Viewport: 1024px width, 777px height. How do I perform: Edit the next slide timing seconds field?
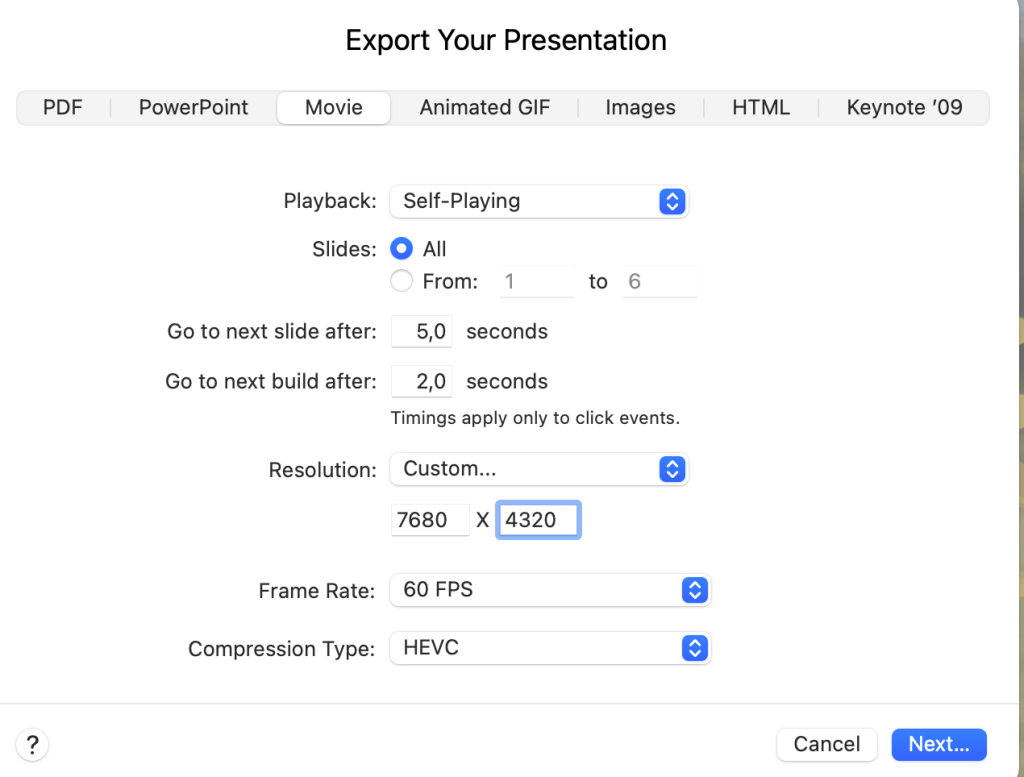421,331
